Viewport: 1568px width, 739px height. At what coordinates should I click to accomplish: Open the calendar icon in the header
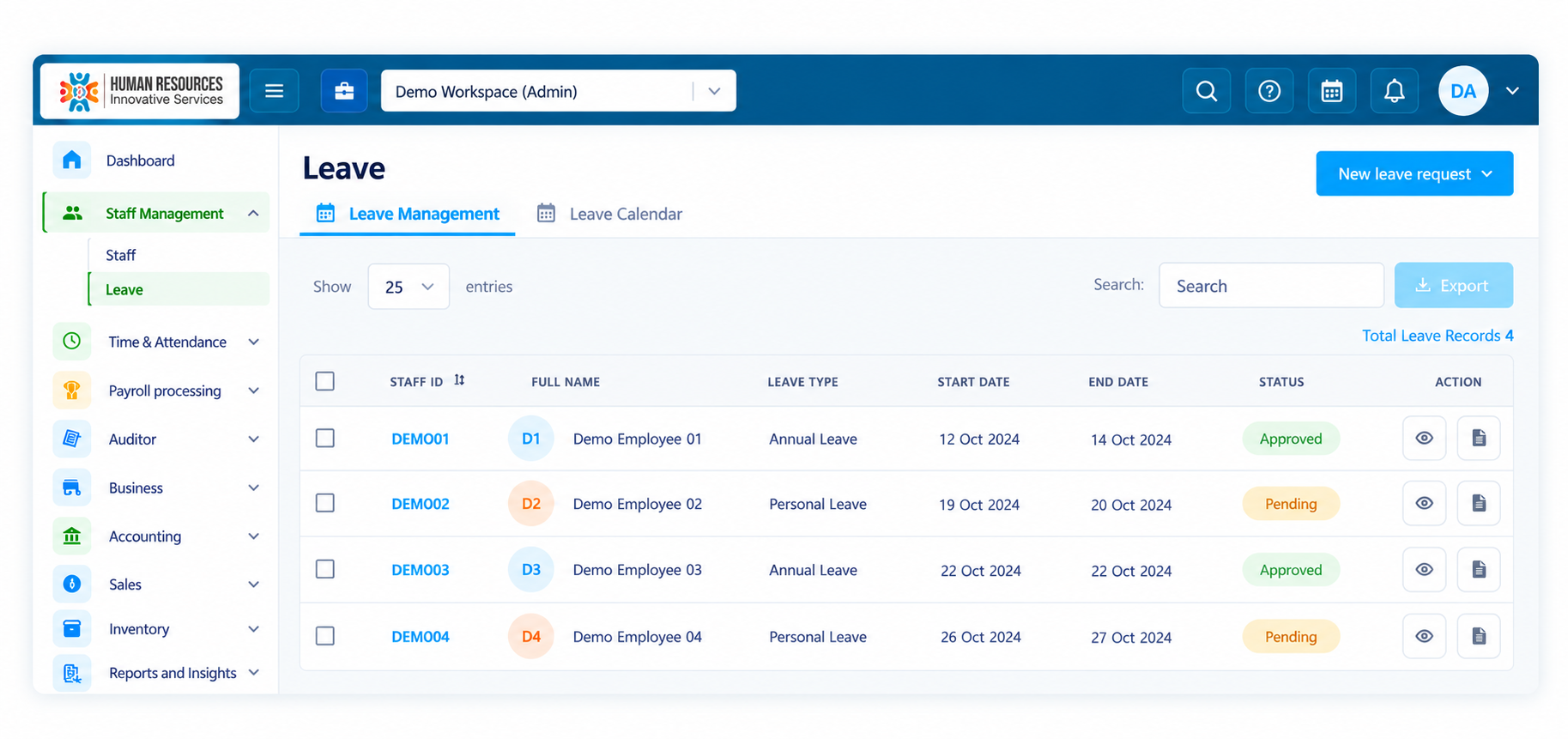click(1332, 91)
